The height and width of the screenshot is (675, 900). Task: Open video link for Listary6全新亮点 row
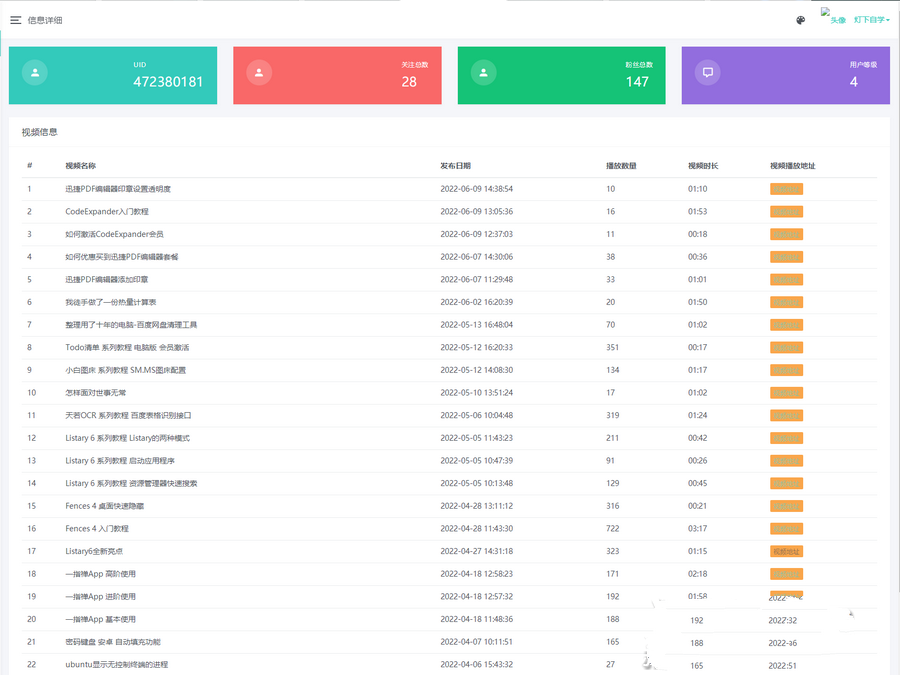pos(786,551)
